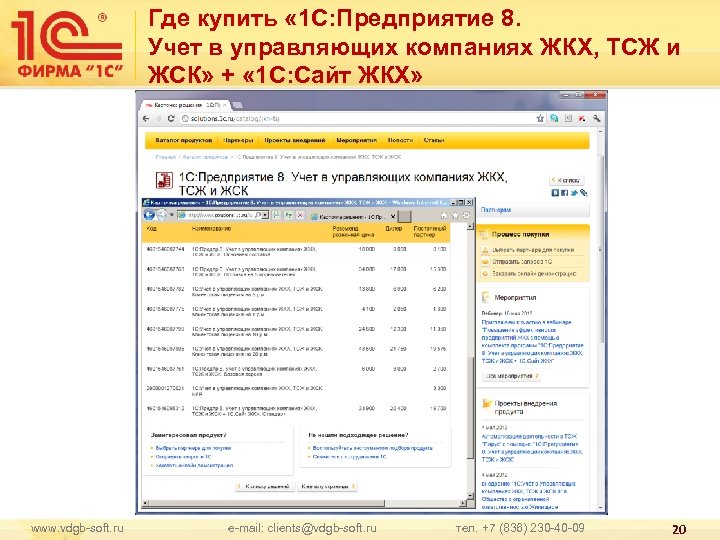Viewport: 720px width, 540px height.
Task: Reload the Chrome page
Action: (171, 118)
